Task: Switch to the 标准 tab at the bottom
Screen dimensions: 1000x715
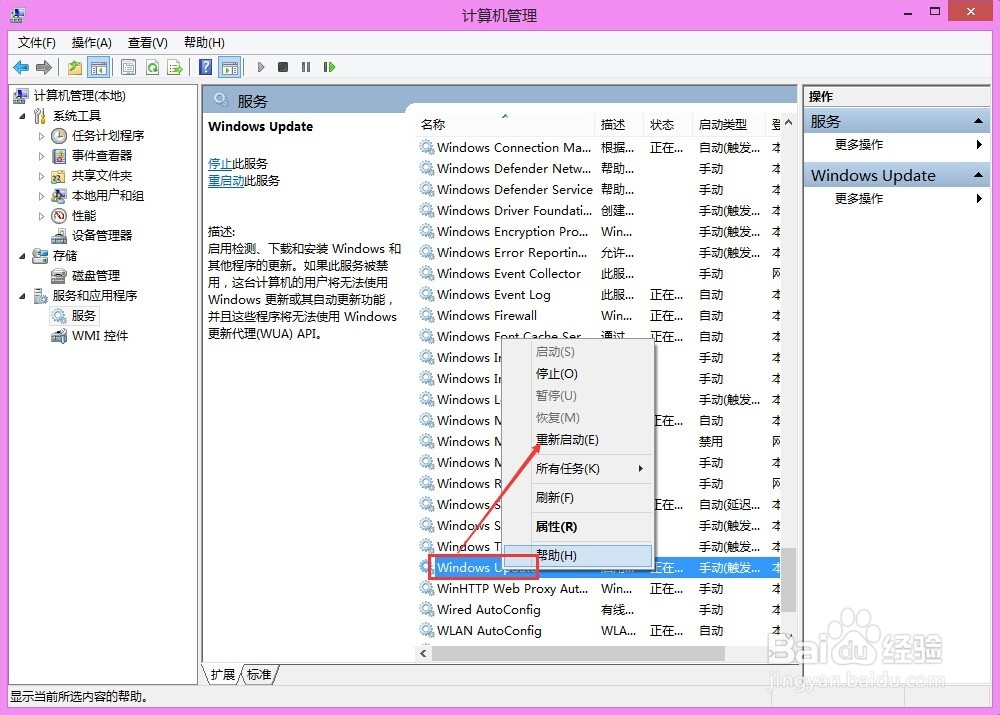Action: (x=258, y=675)
